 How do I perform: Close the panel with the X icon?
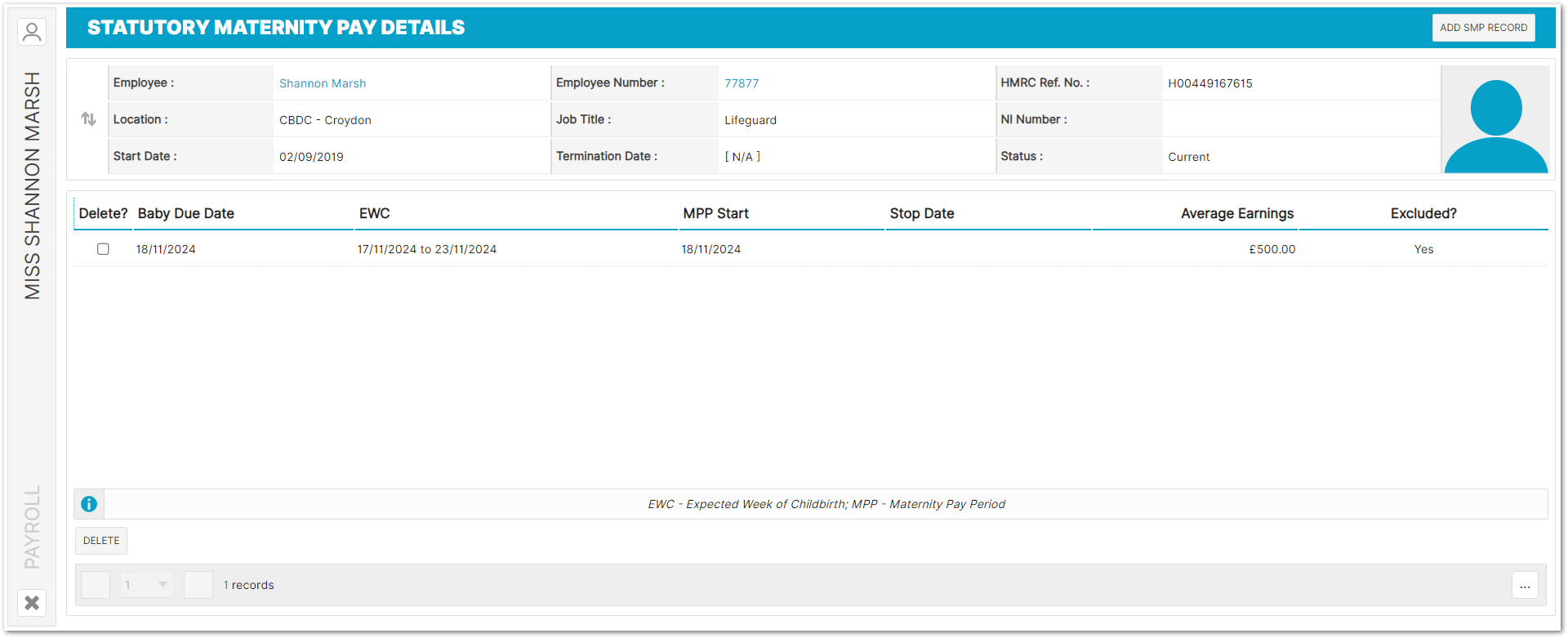pos(32,603)
